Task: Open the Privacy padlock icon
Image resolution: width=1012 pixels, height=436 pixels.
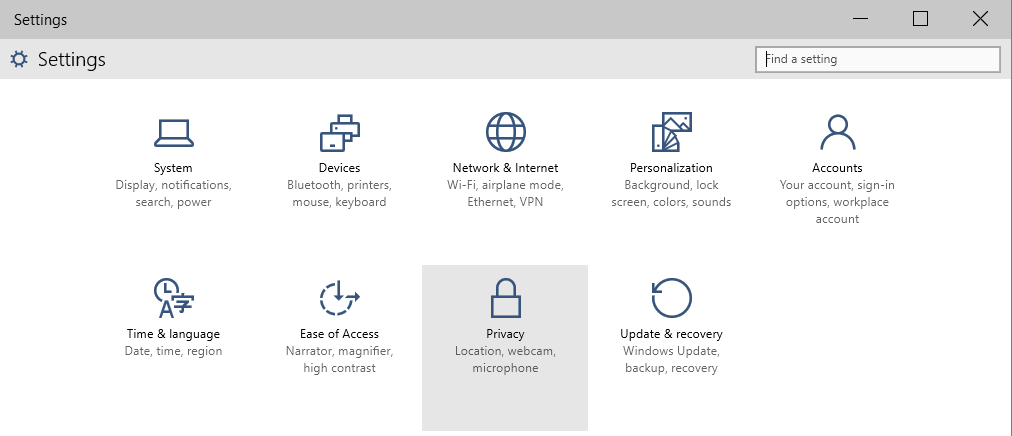Action: click(505, 298)
